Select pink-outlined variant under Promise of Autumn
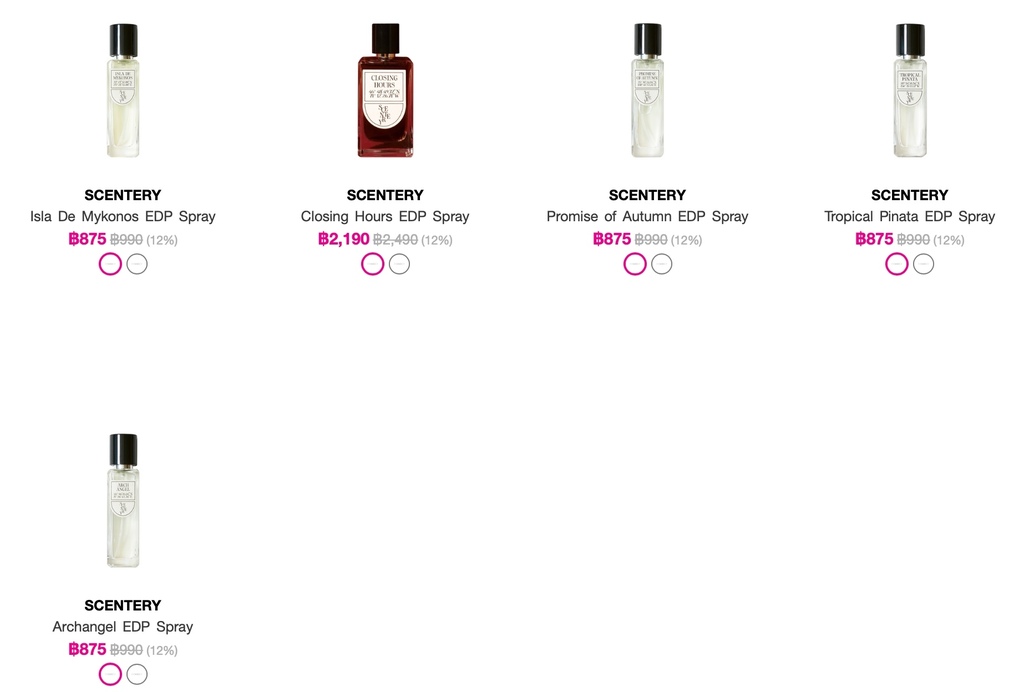Screen dimensions: 1024x692 point(635,264)
